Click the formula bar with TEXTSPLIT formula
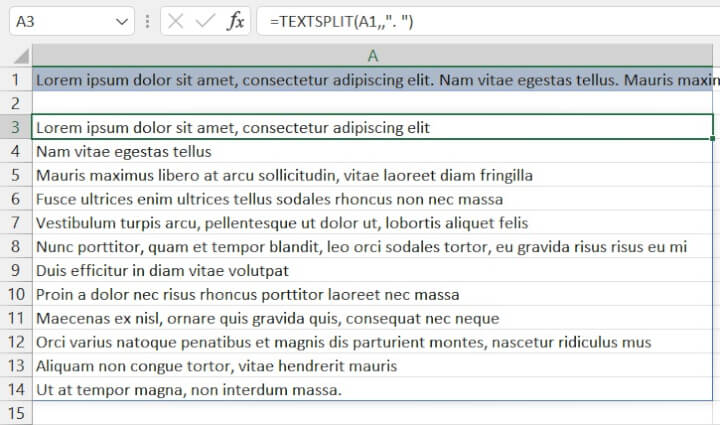This screenshot has height=425, width=720. pos(480,21)
